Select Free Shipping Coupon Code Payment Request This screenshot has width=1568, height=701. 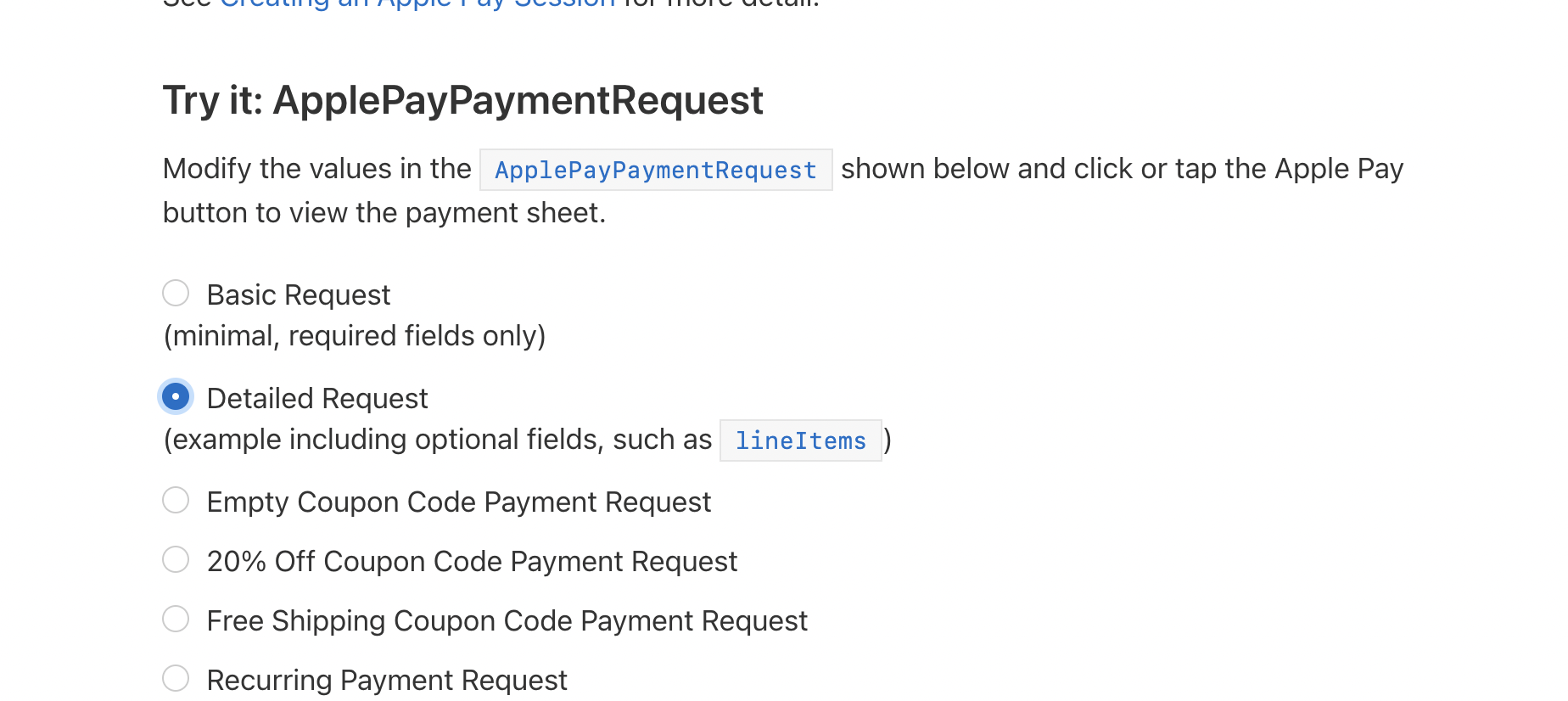point(176,620)
